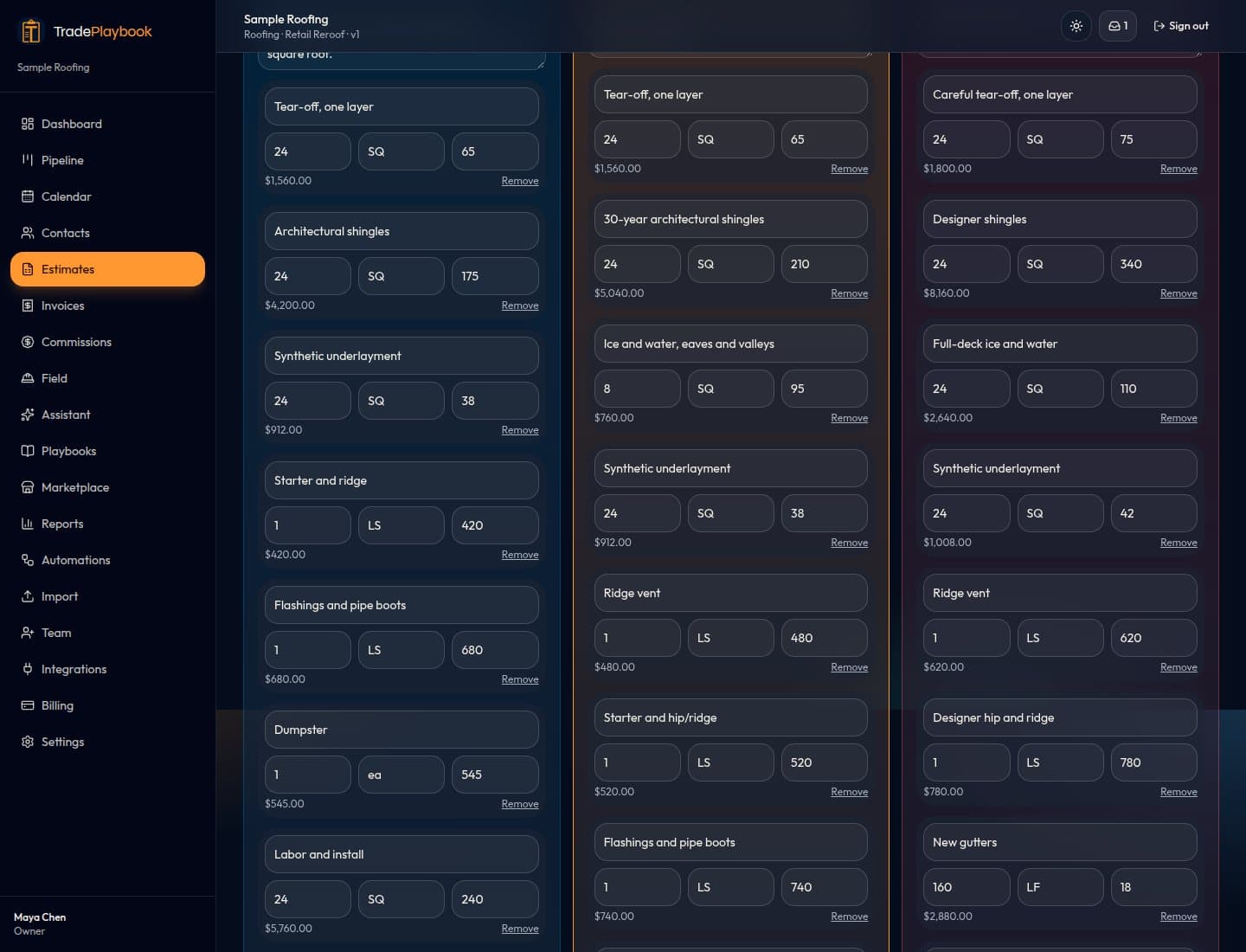Click the Contacts people icon
The height and width of the screenshot is (952, 1246).
click(28, 233)
